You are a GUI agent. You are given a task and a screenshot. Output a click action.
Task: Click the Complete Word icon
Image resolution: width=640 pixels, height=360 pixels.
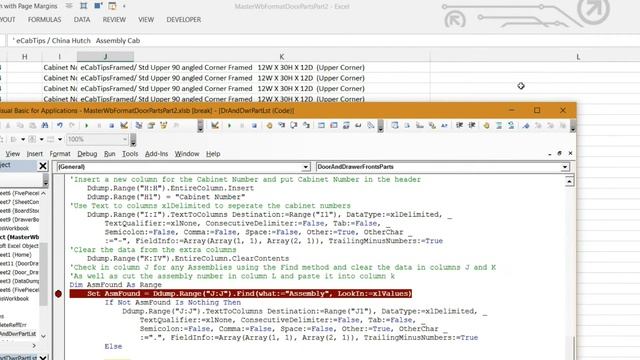(x=444, y=125)
